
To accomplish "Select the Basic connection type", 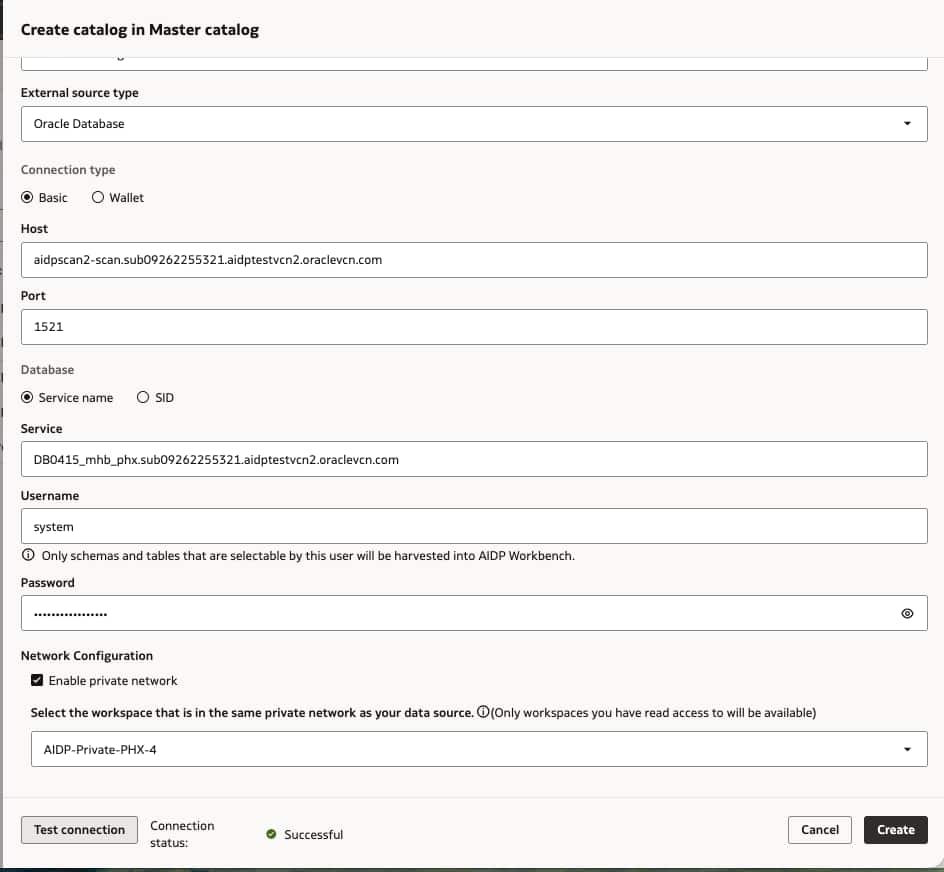I will tap(28, 198).
